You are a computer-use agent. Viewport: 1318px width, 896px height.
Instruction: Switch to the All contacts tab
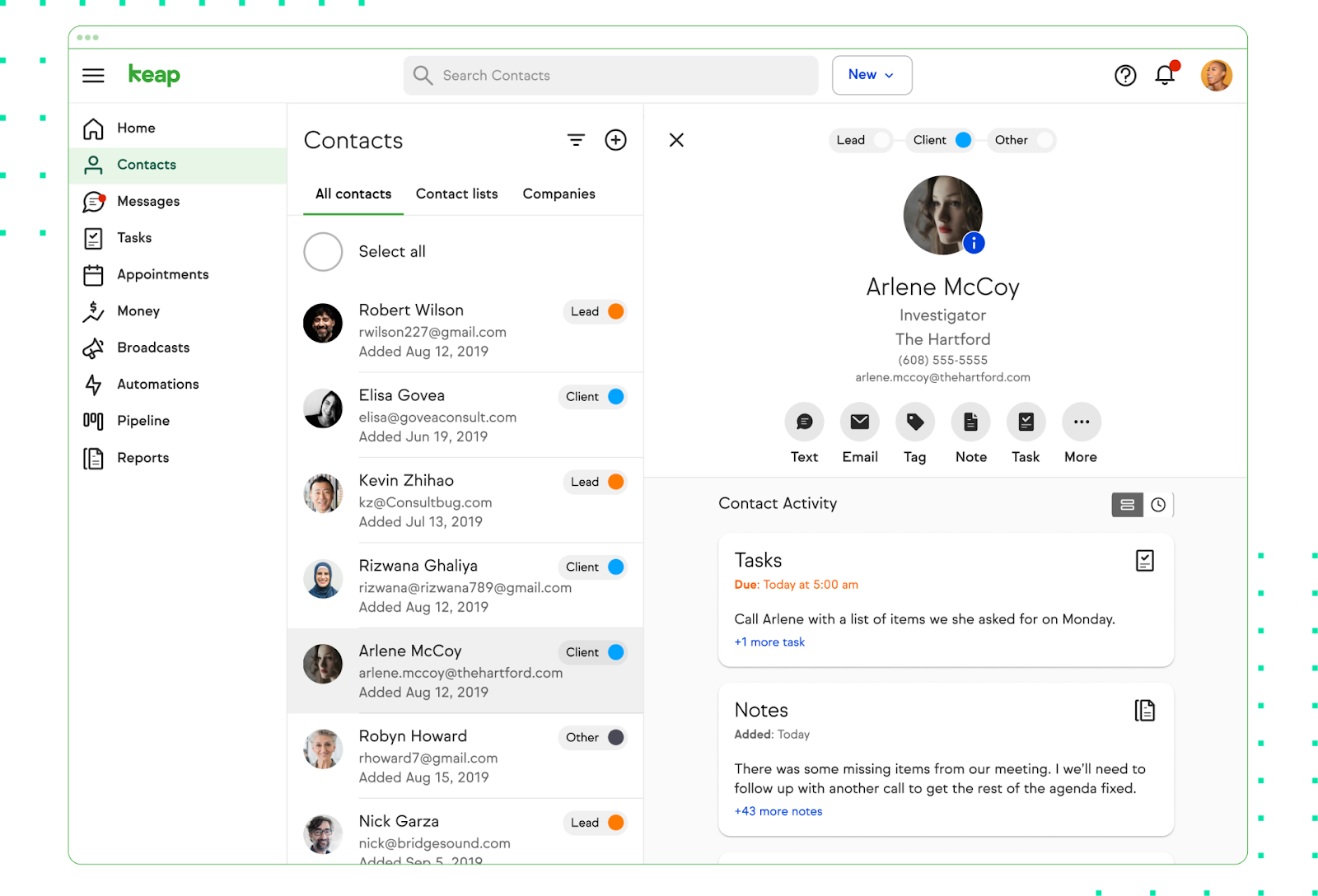[x=353, y=194]
